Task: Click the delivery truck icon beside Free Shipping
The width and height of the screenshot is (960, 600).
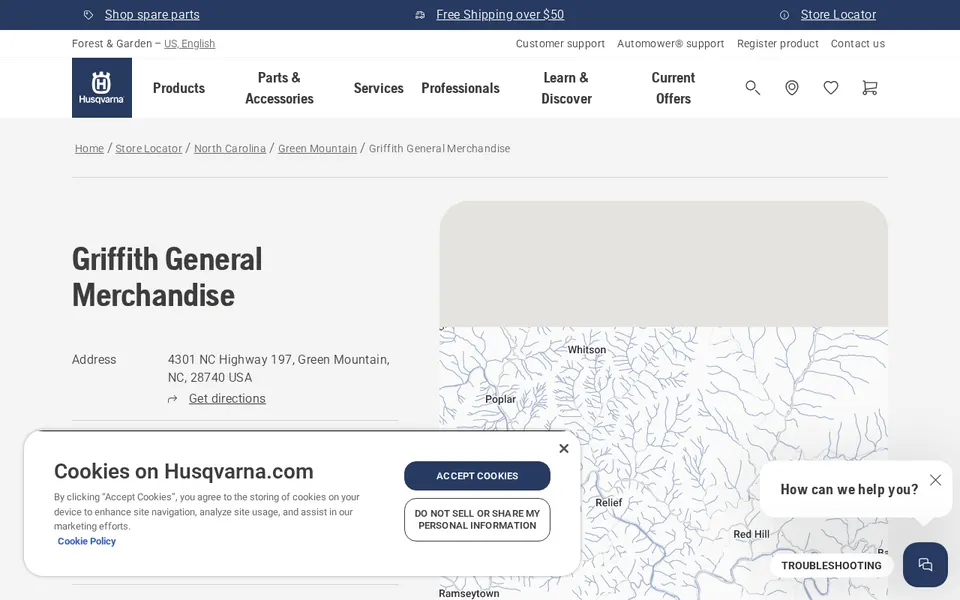Action: click(420, 15)
